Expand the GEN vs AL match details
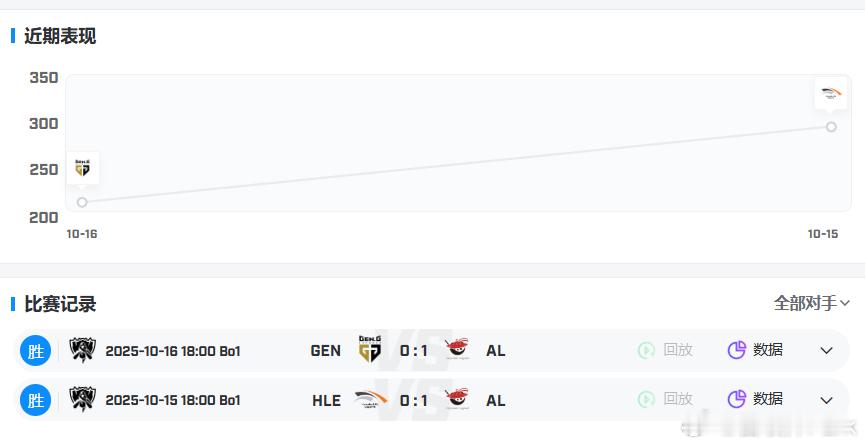Screen dimensions: 865x445 826,350
